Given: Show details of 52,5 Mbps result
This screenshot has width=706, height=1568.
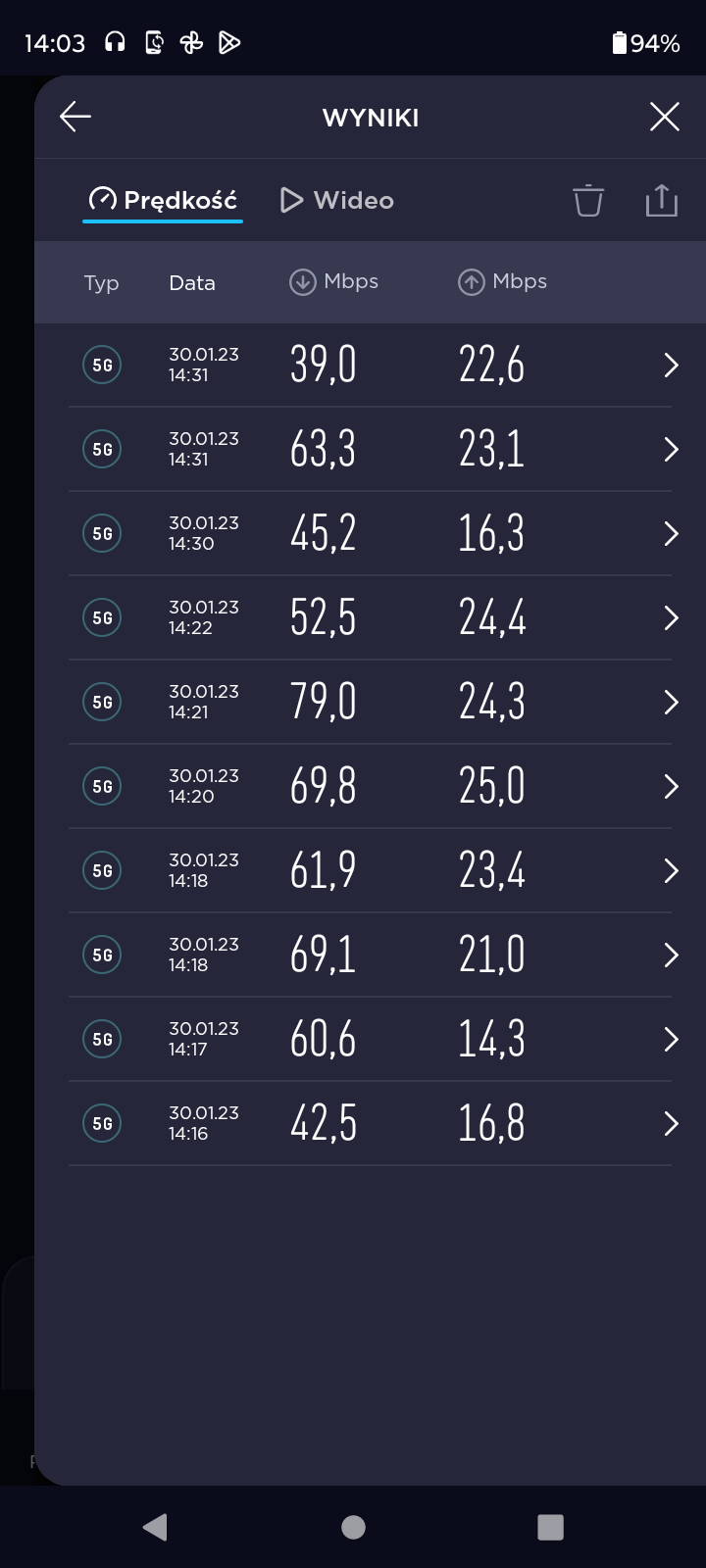Looking at the screenshot, I should (x=671, y=618).
